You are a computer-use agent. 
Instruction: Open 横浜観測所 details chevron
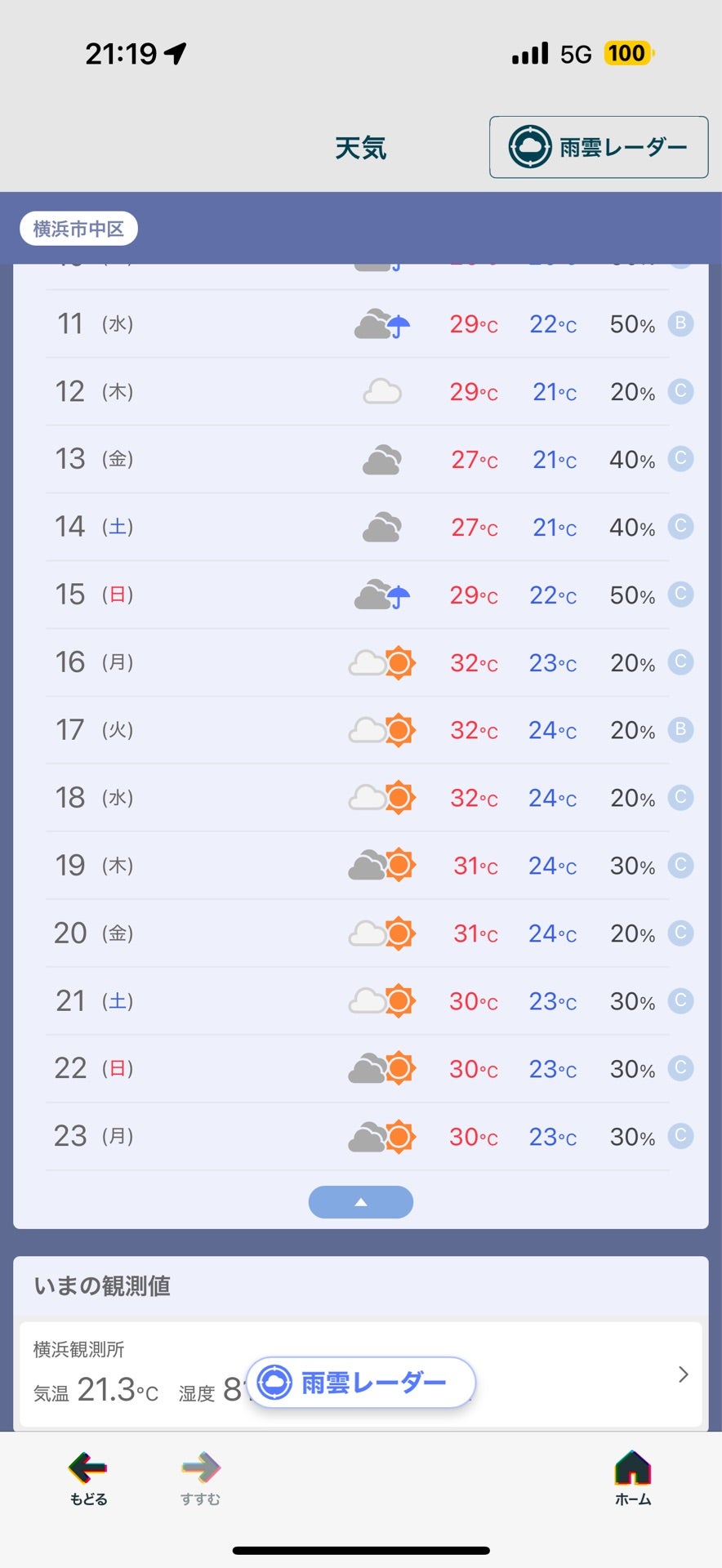[x=684, y=1374]
